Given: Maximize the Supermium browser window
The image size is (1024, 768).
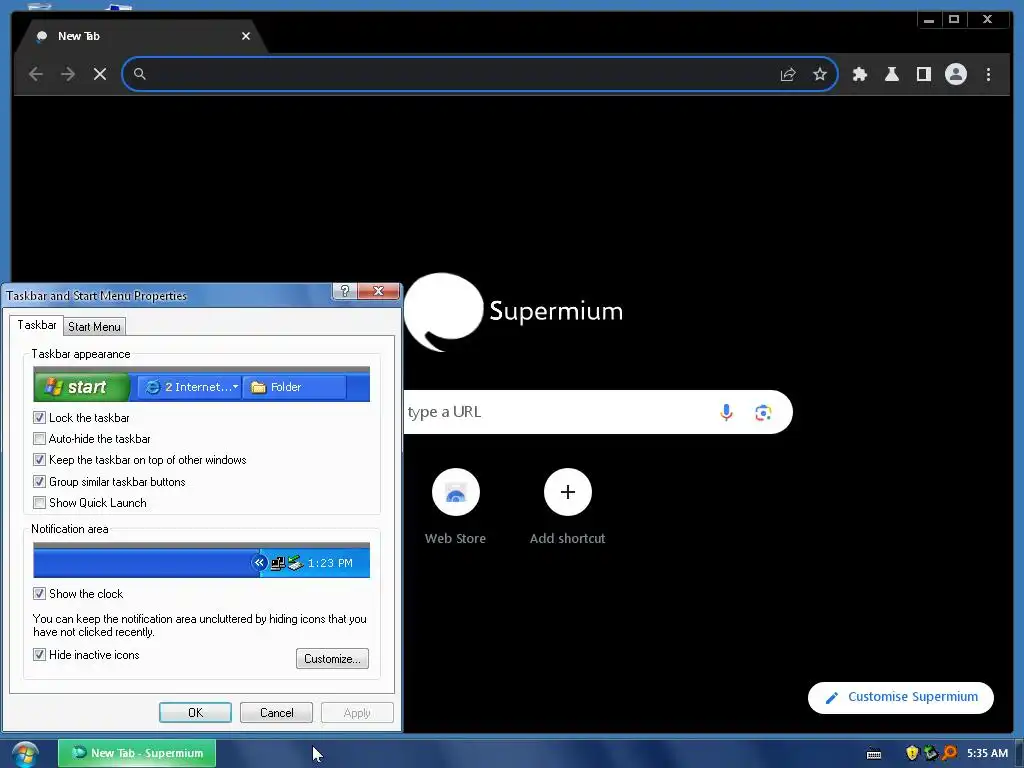Looking at the screenshot, I should [x=953, y=20].
